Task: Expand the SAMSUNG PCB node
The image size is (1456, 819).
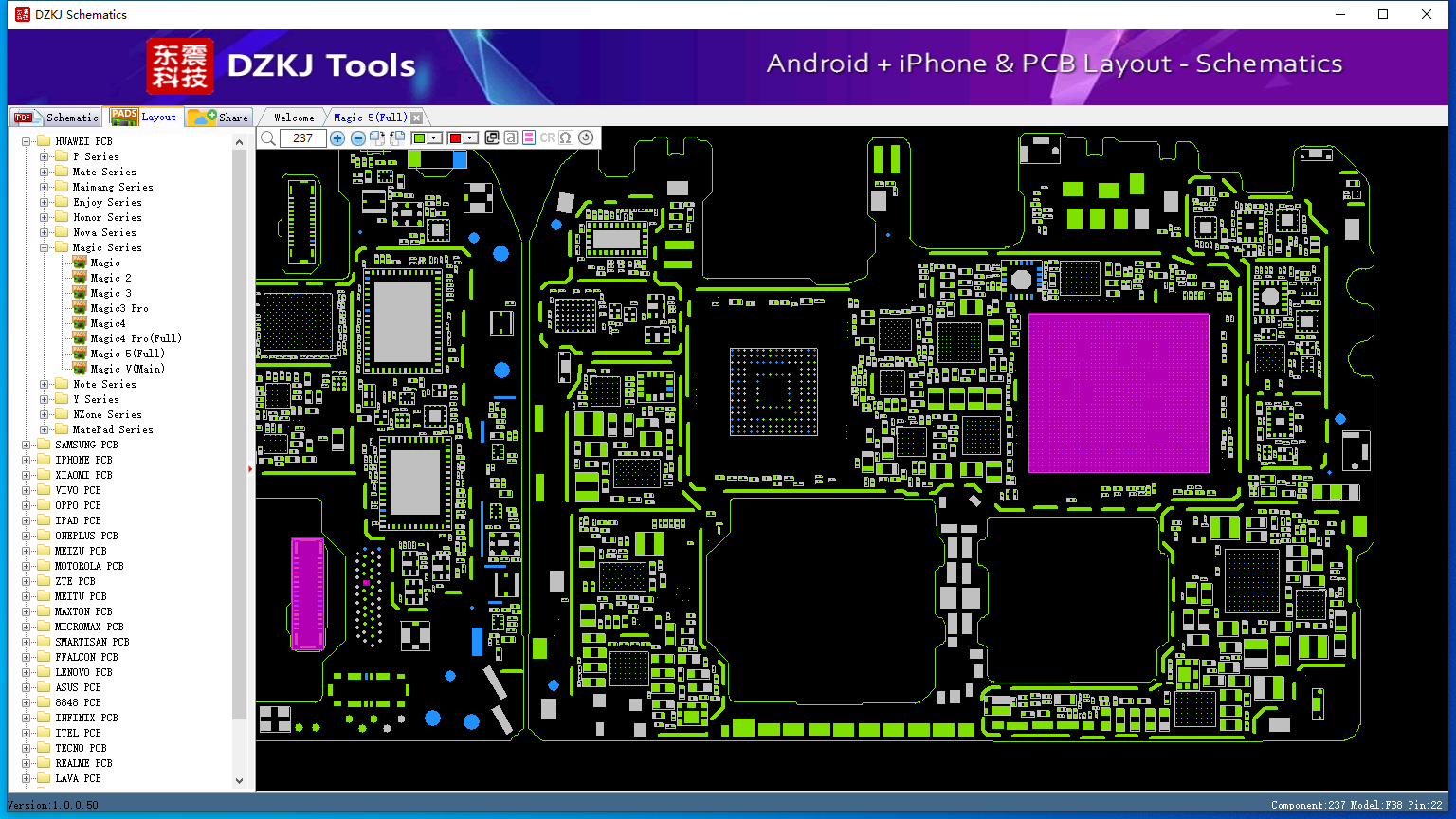Action: (x=27, y=445)
